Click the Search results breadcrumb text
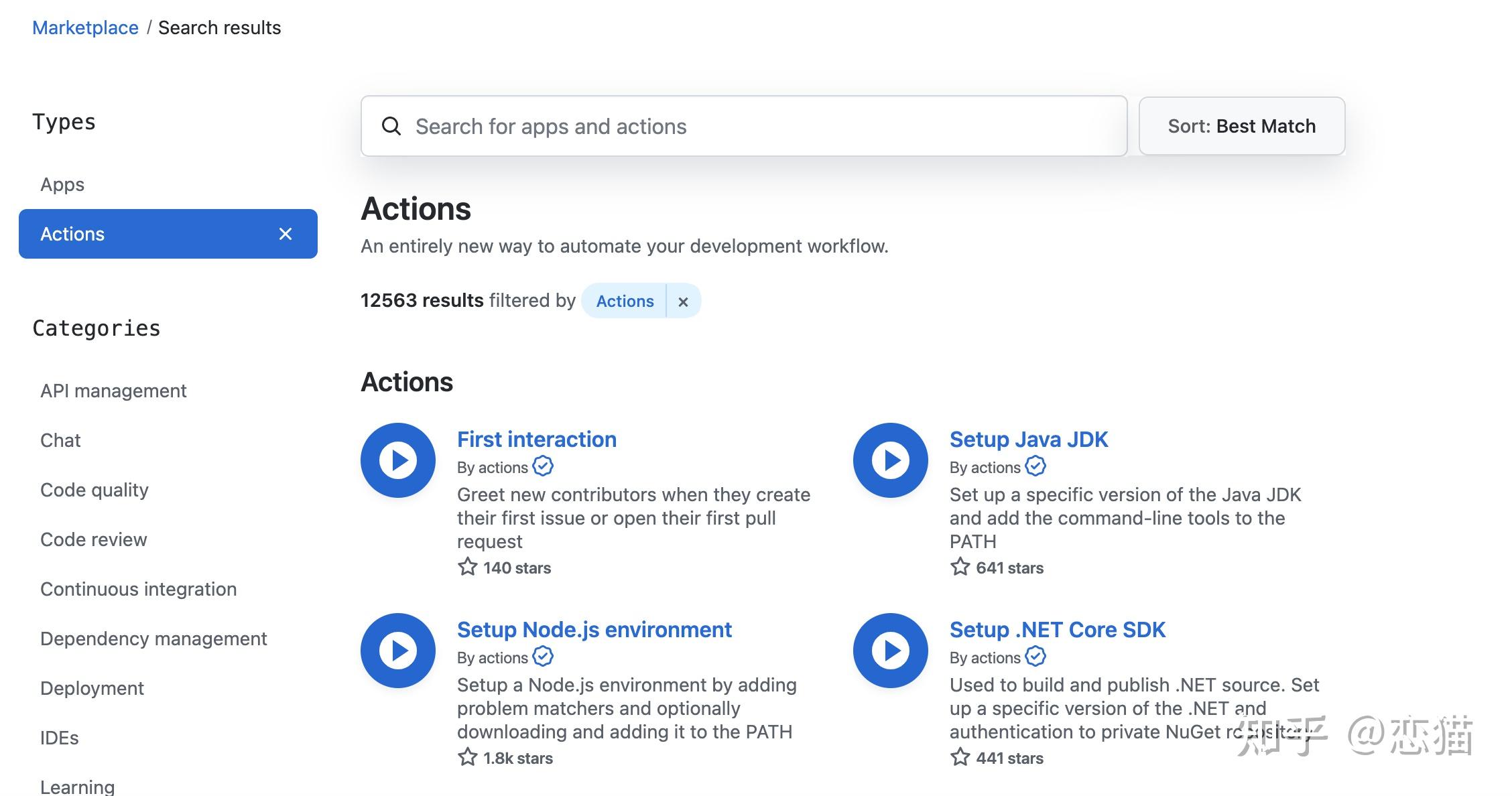 point(219,27)
